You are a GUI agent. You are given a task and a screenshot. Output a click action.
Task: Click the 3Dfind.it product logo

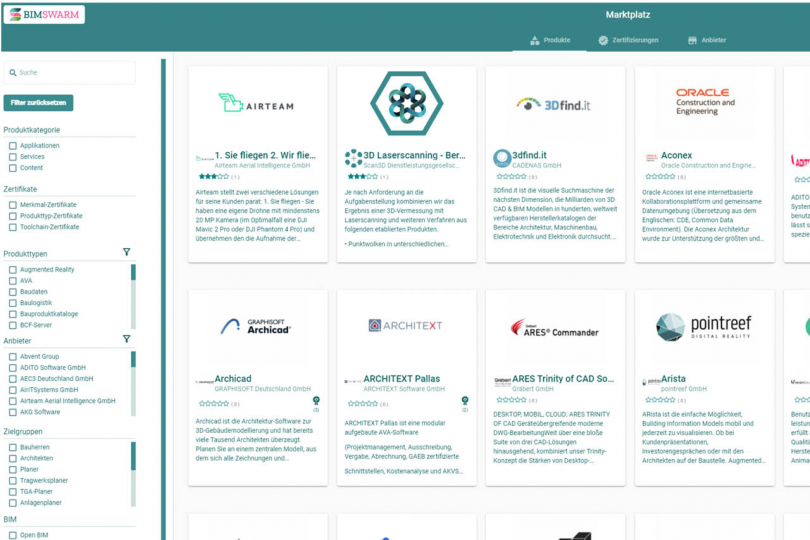[x=555, y=103]
